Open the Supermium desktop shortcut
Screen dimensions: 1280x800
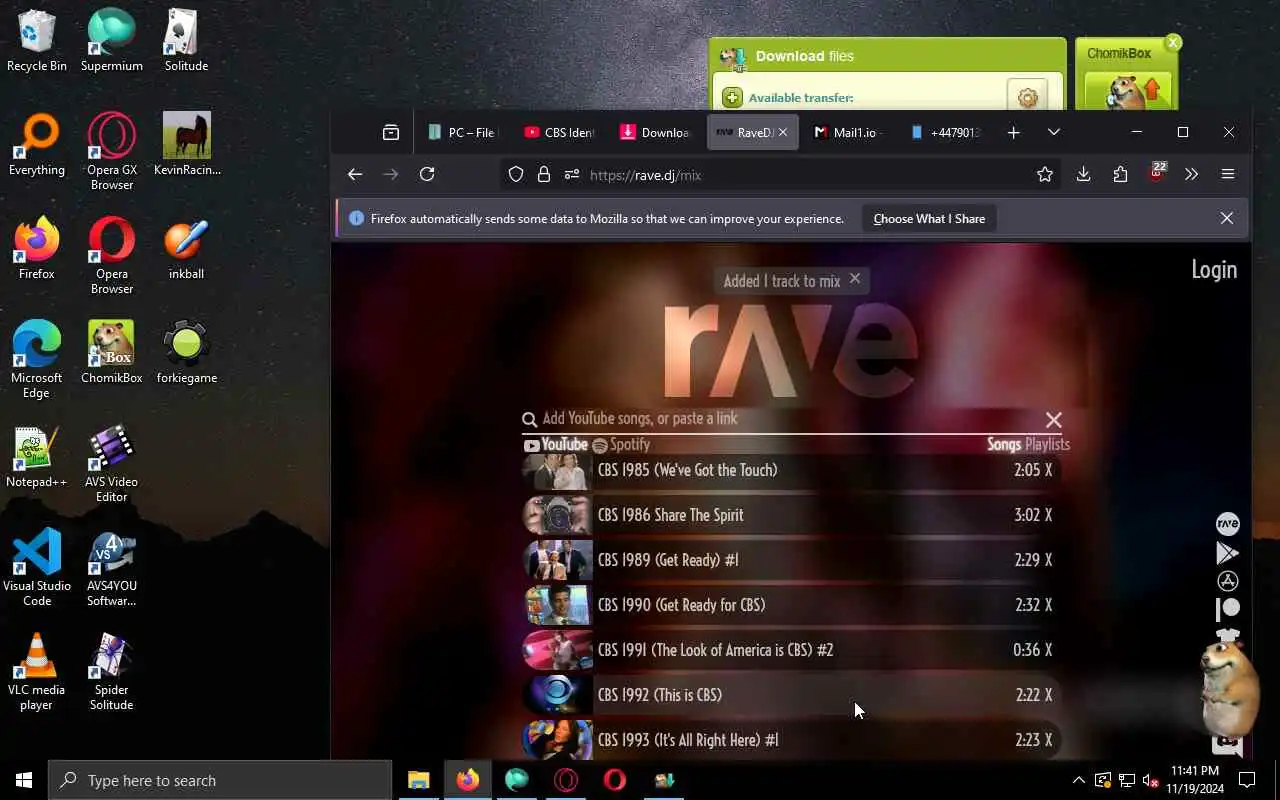(x=111, y=40)
